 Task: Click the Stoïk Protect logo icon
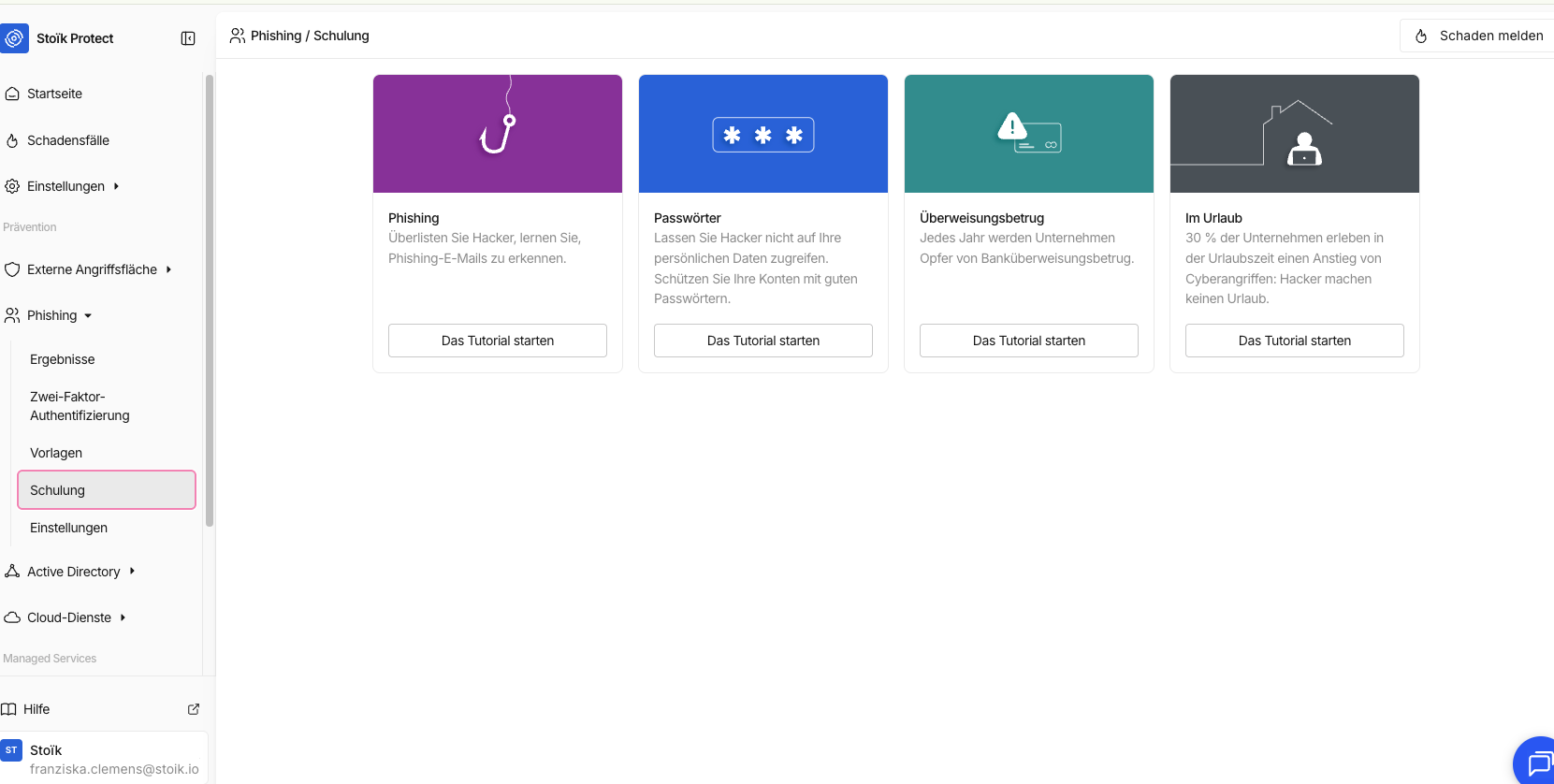[14, 38]
